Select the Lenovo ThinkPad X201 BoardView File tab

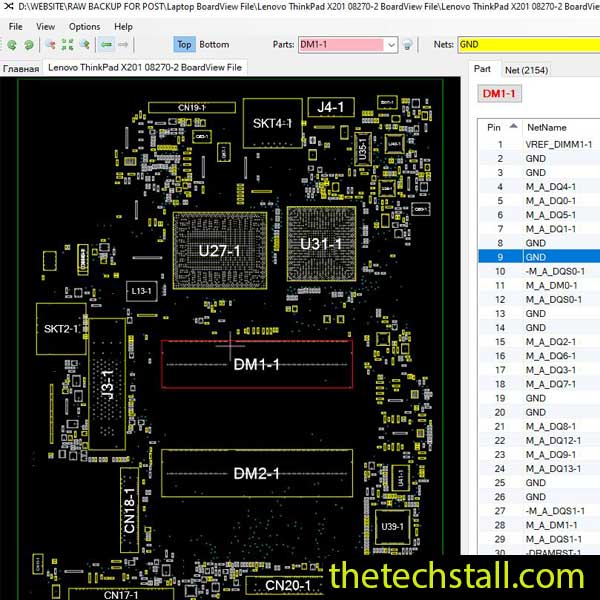145,67
